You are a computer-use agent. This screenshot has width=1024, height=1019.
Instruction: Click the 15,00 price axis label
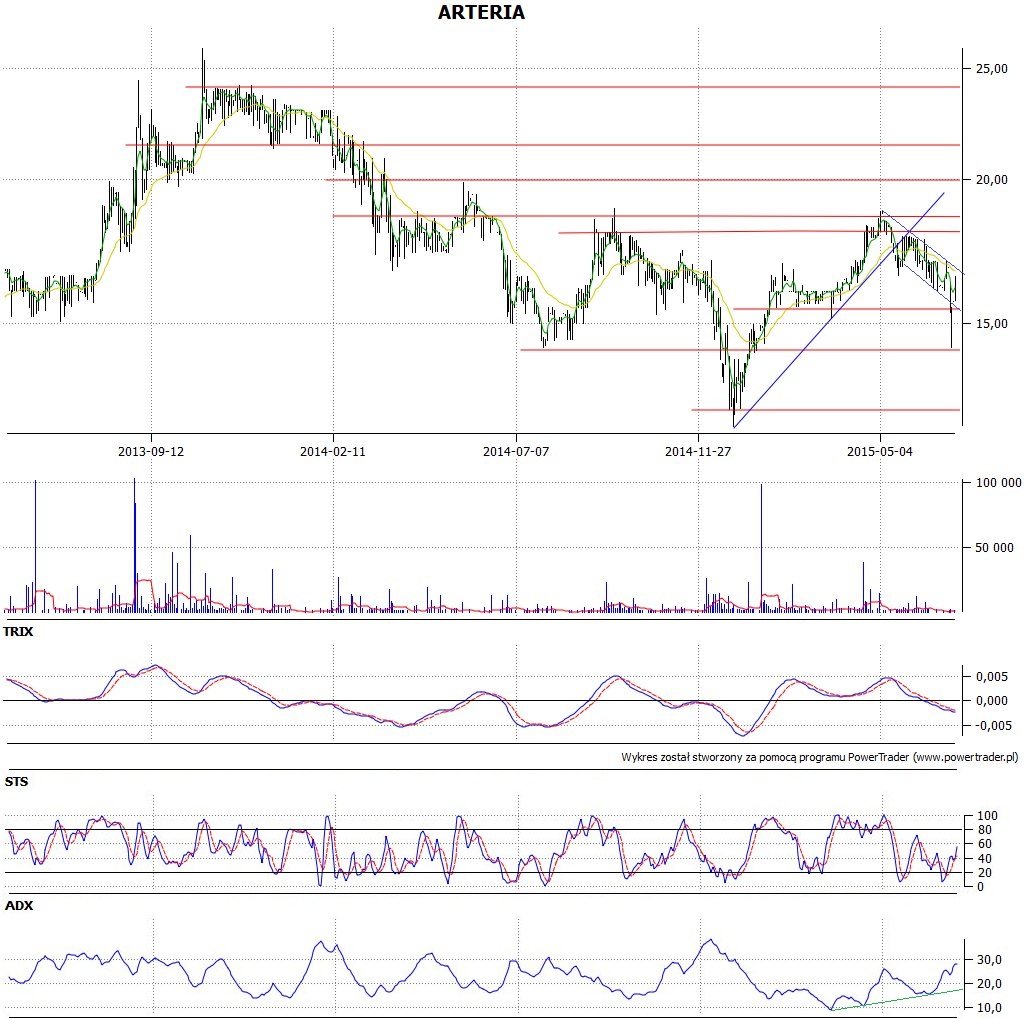[991, 323]
